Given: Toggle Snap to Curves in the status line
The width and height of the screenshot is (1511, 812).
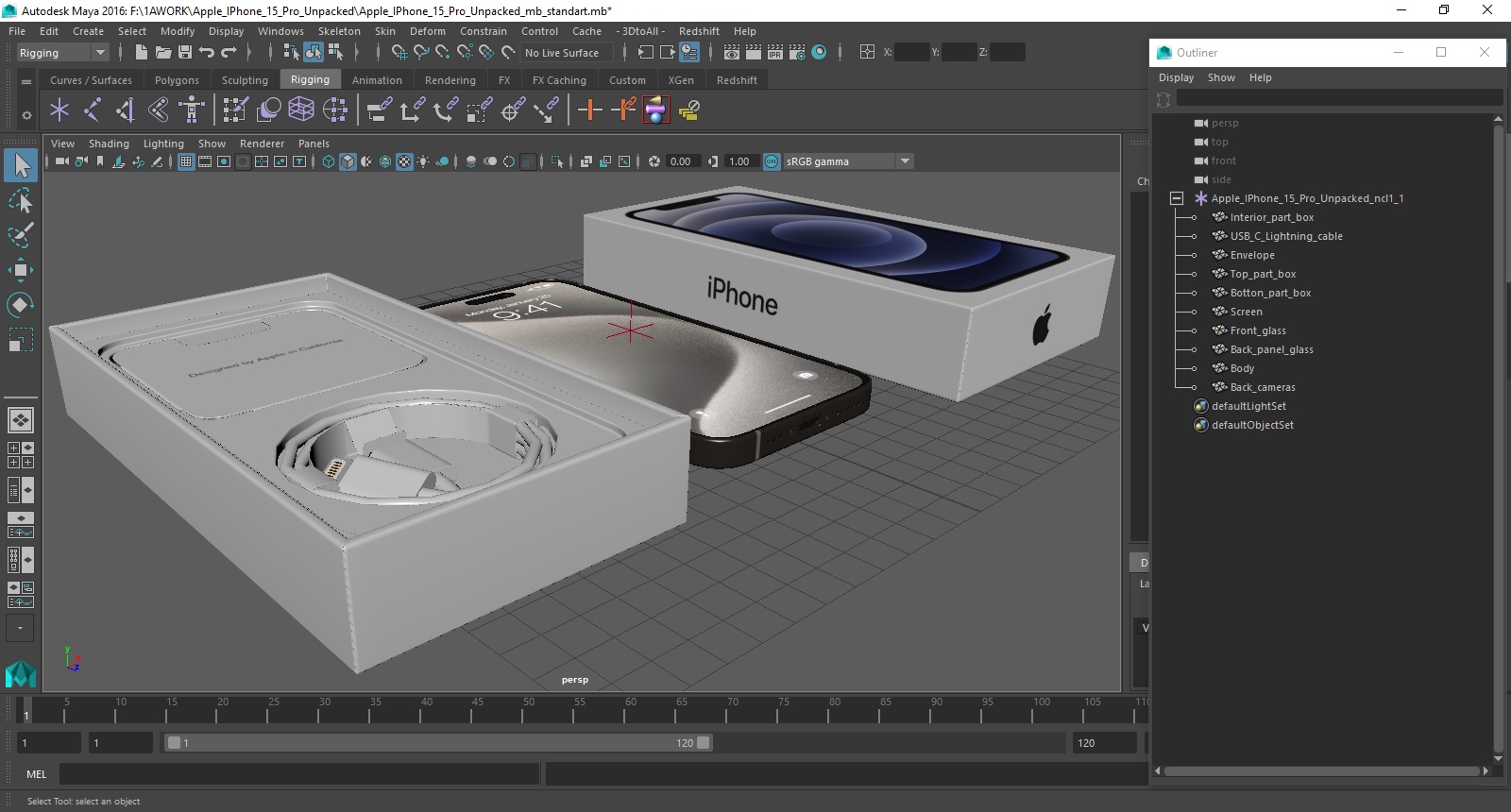Looking at the screenshot, I should (x=421, y=53).
